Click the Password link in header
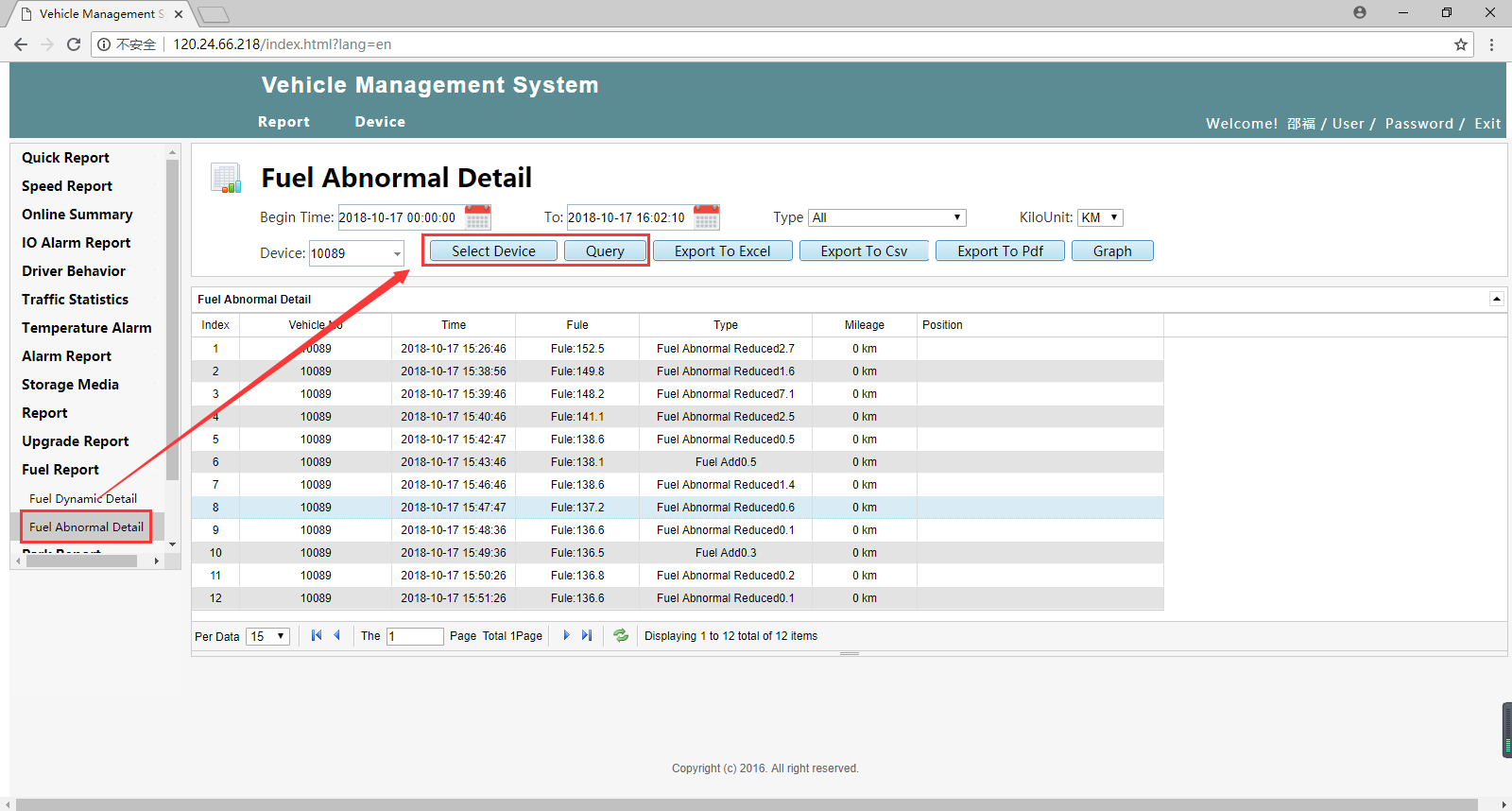Image resolution: width=1512 pixels, height=811 pixels. tap(1419, 124)
